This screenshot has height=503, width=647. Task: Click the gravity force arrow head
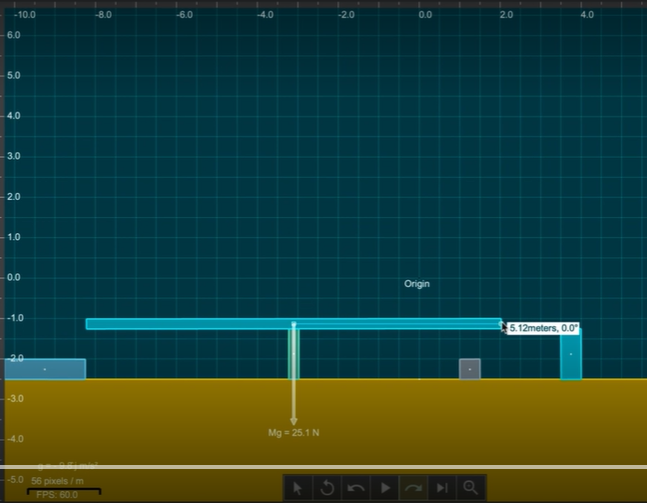coord(293,421)
